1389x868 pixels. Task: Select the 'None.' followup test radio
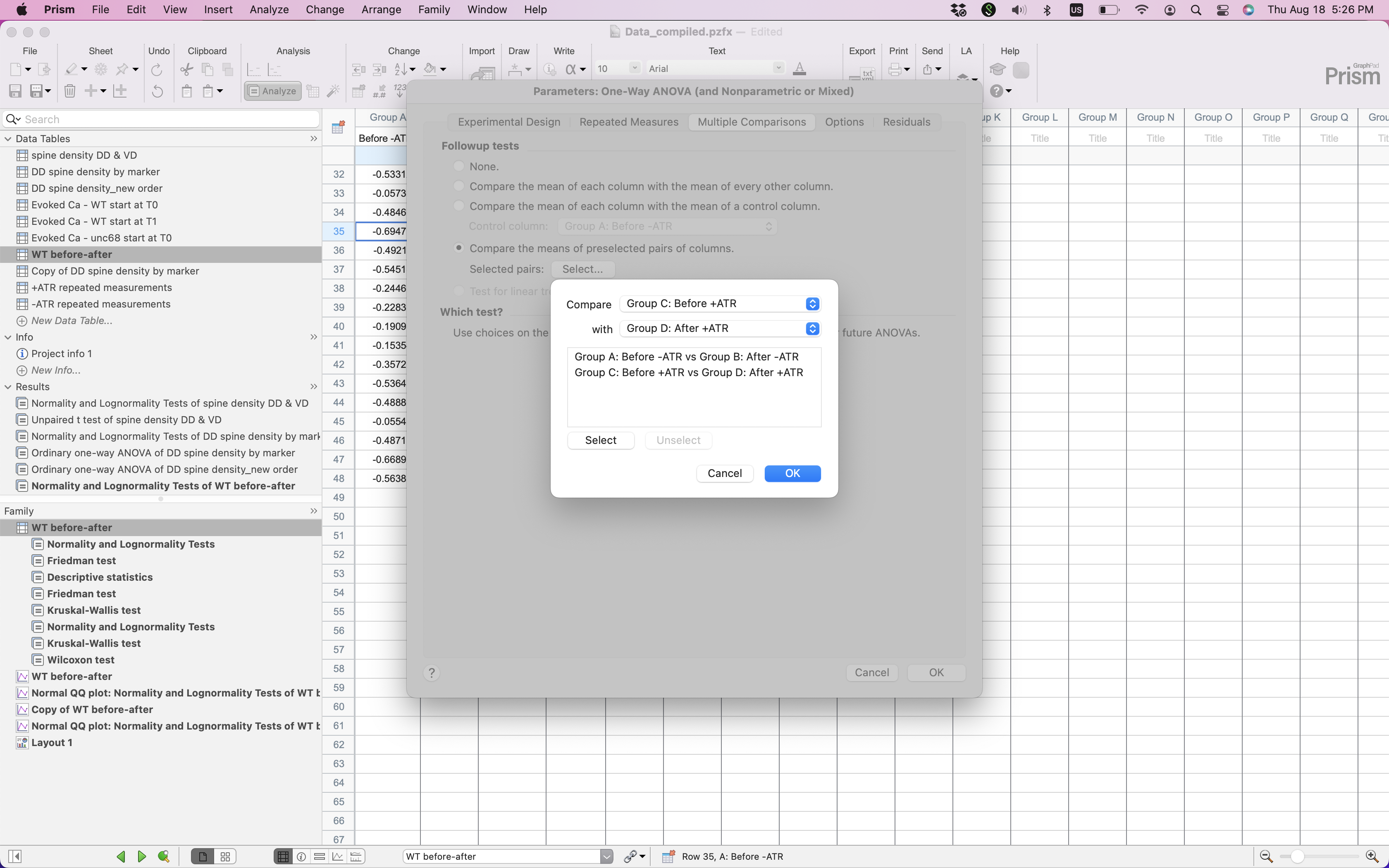(458, 167)
